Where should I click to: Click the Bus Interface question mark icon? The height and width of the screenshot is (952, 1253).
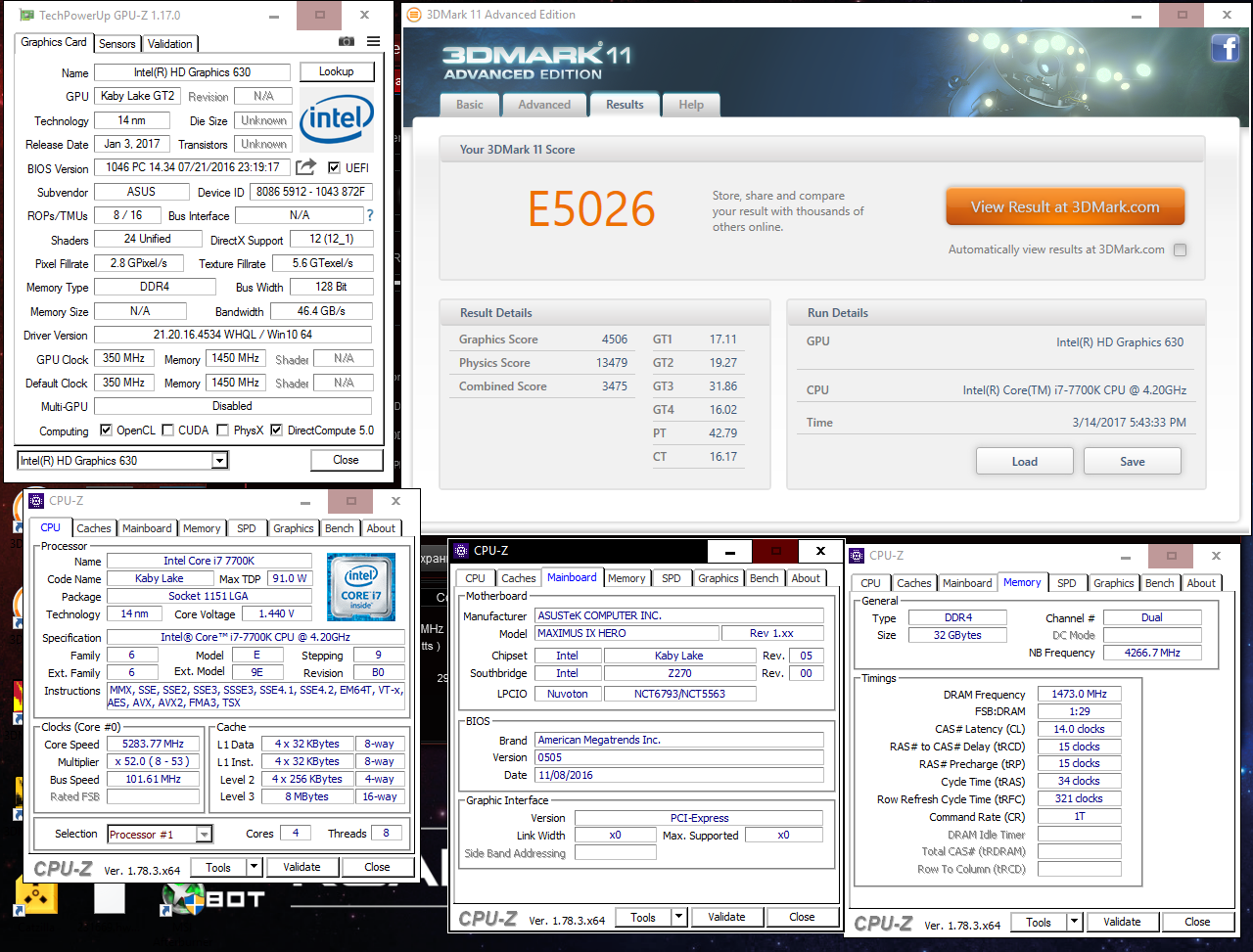tap(370, 215)
